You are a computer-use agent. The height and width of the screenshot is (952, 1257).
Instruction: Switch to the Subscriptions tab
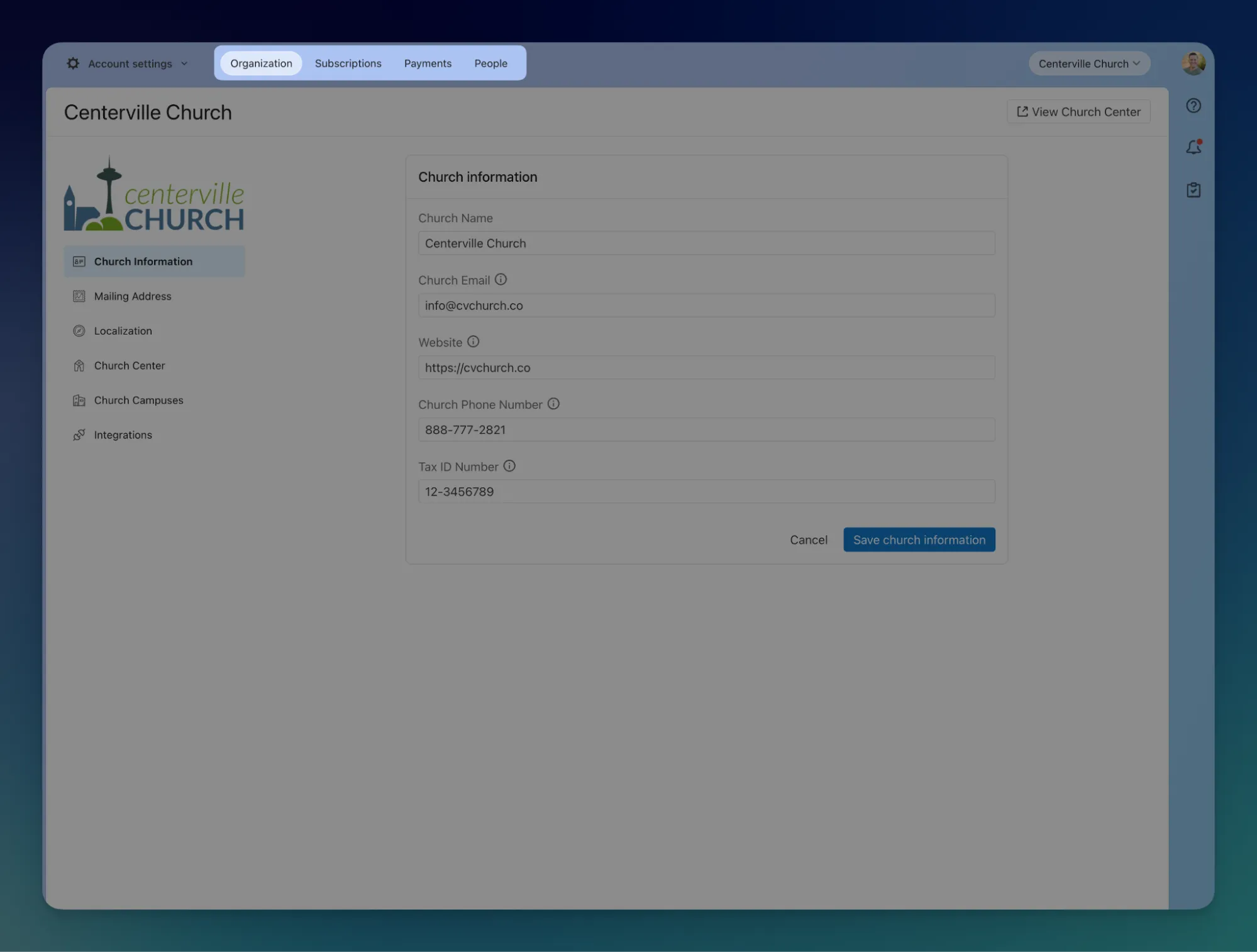click(x=348, y=64)
